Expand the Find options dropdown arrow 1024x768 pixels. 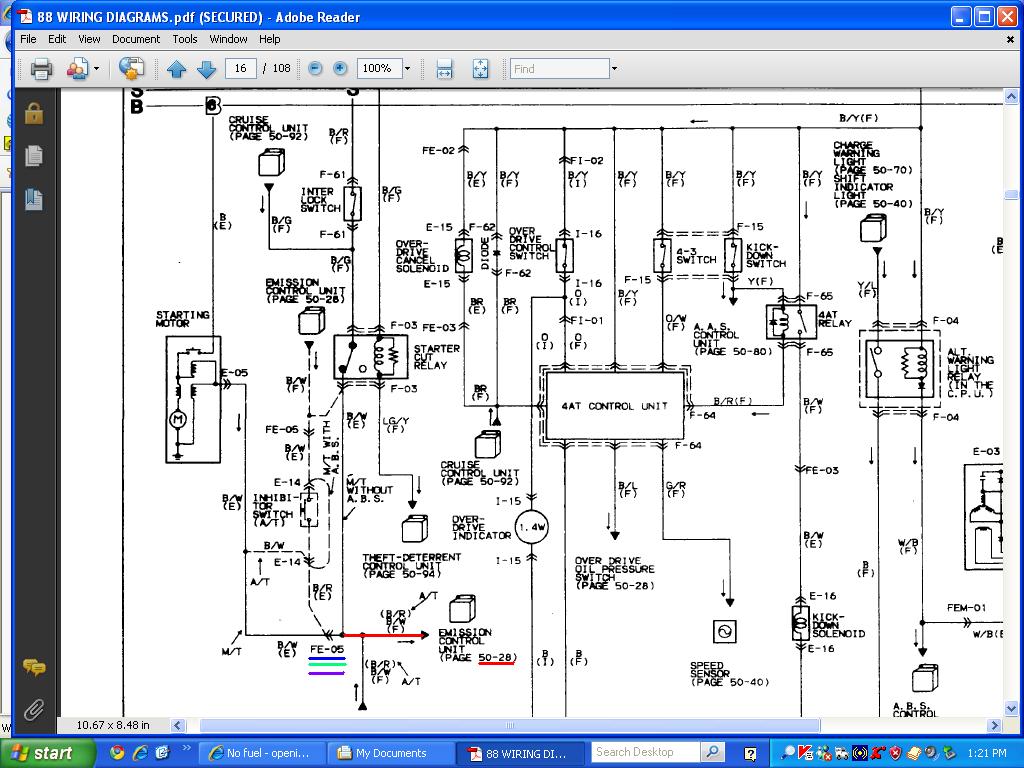point(614,69)
